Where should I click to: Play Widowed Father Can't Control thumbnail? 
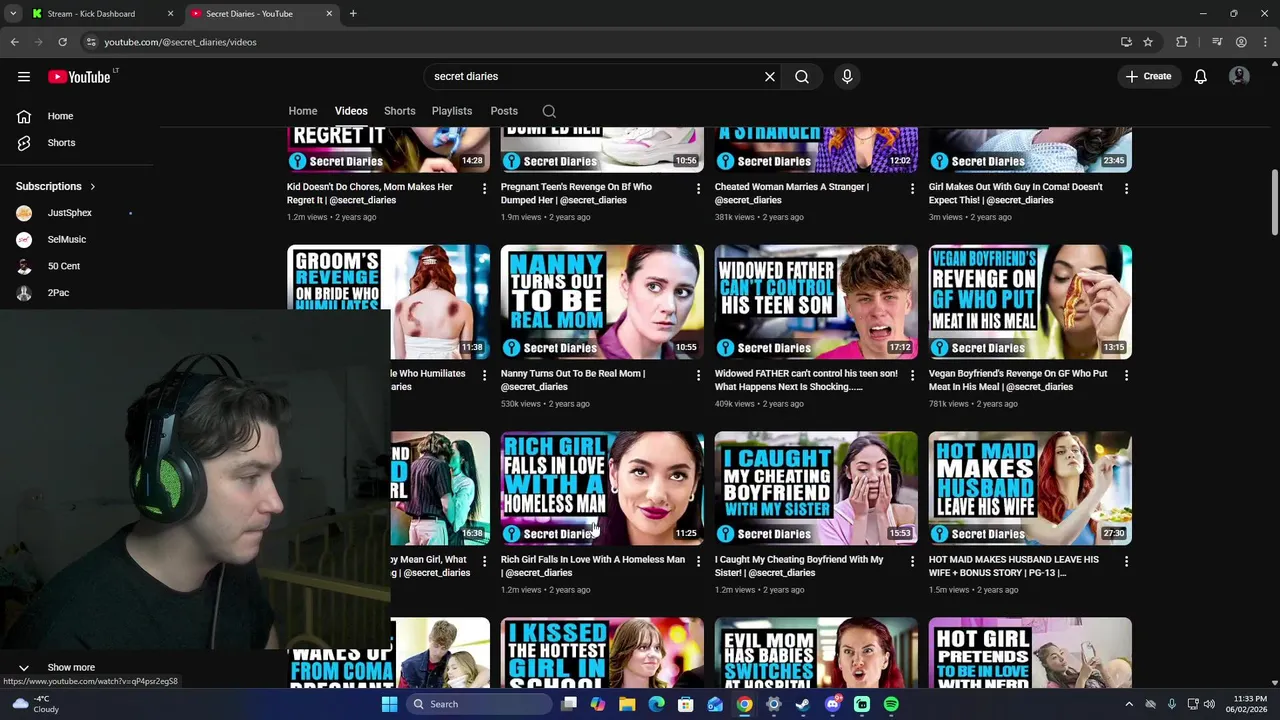[x=816, y=302]
